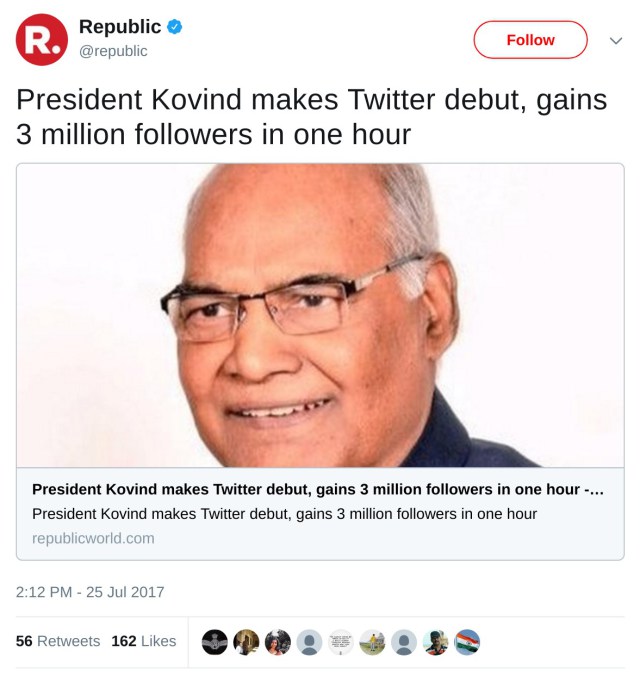The width and height of the screenshot is (640, 675).
Task: Click the @republic handle
Action: 113,50
